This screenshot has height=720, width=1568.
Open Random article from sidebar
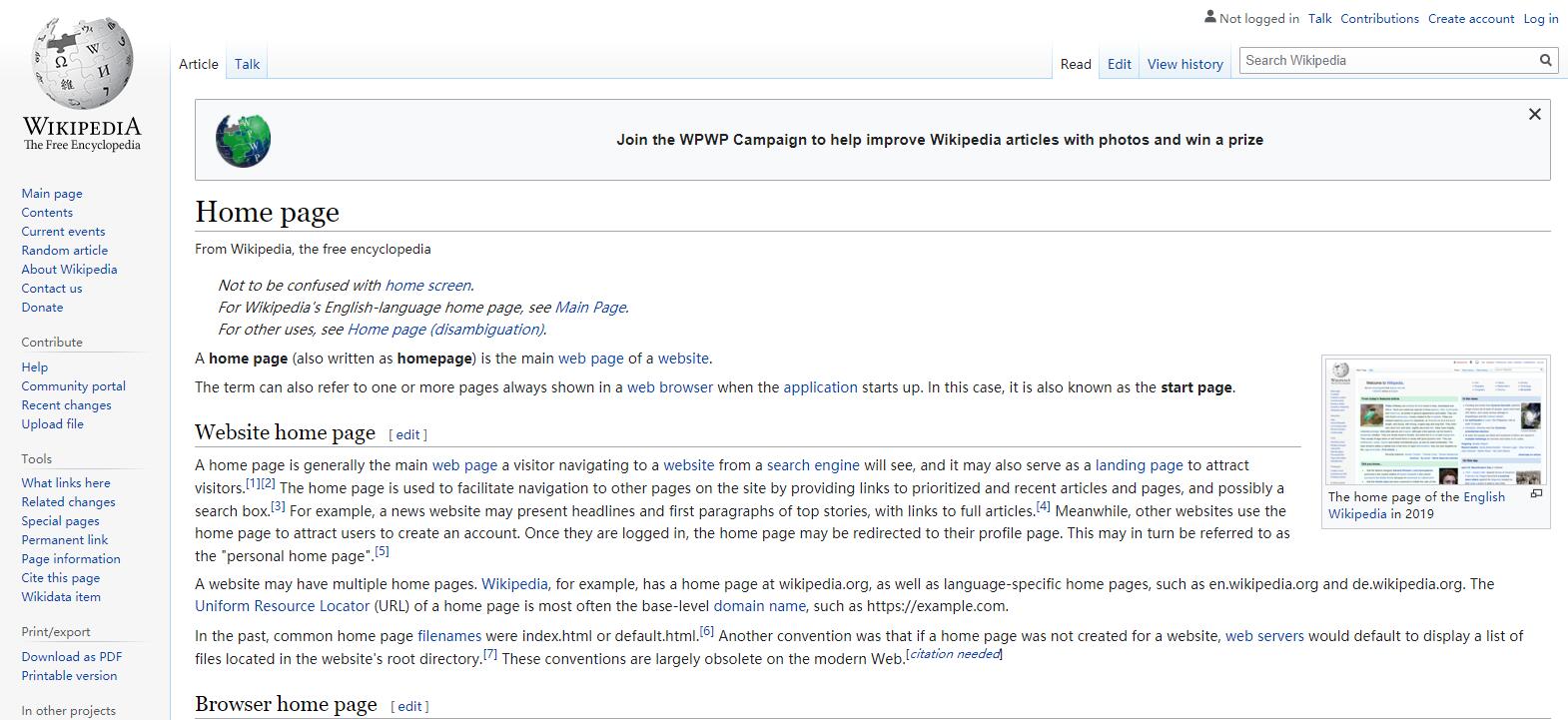click(x=65, y=251)
